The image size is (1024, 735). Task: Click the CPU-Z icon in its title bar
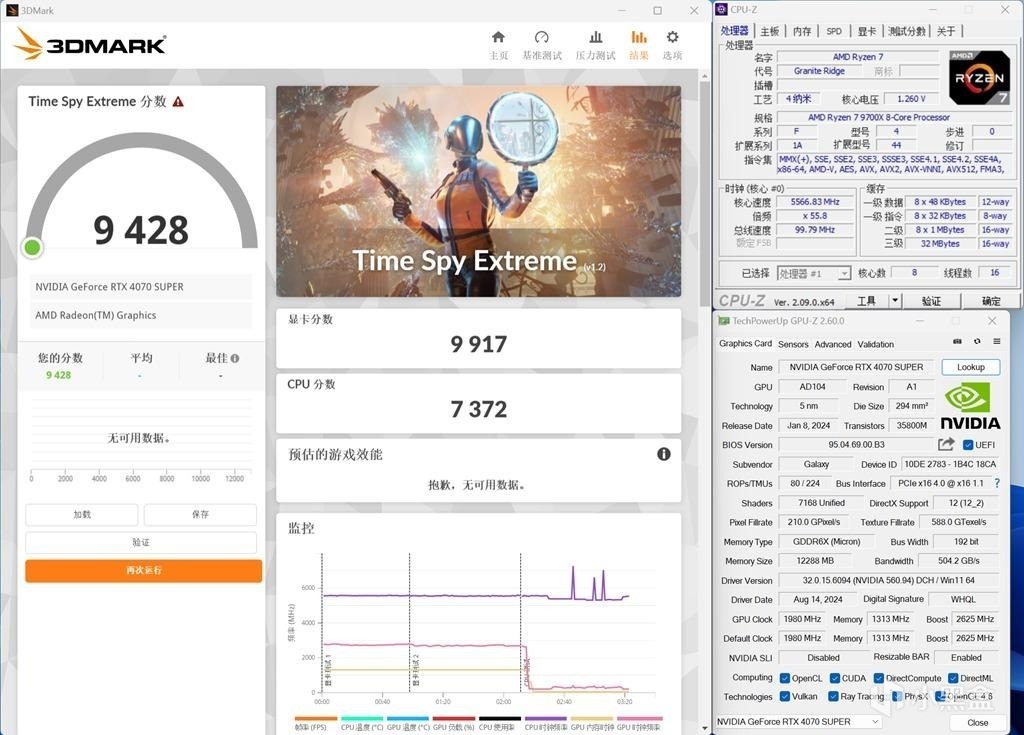(x=721, y=9)
